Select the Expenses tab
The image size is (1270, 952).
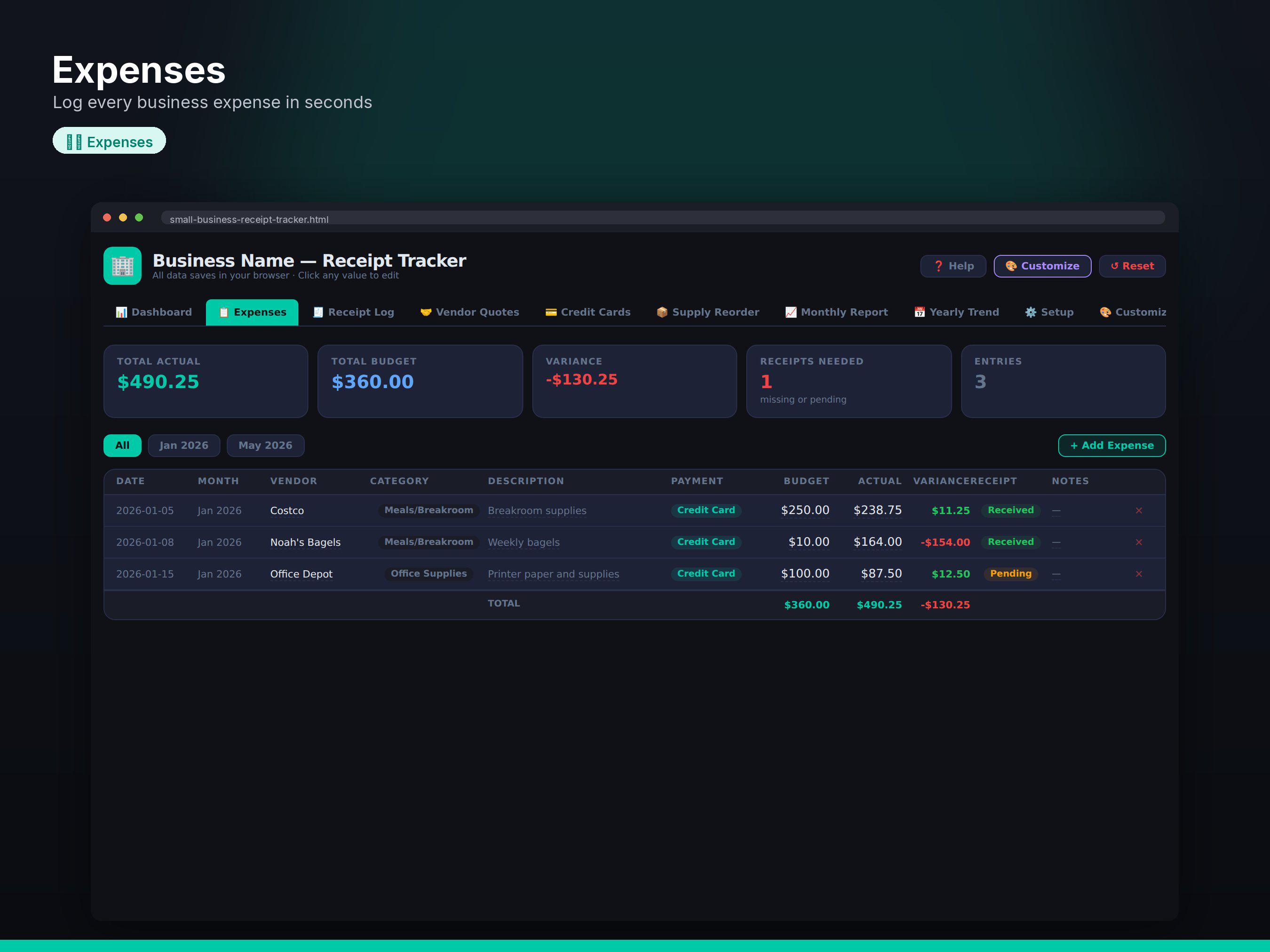[x=252, y=312]
